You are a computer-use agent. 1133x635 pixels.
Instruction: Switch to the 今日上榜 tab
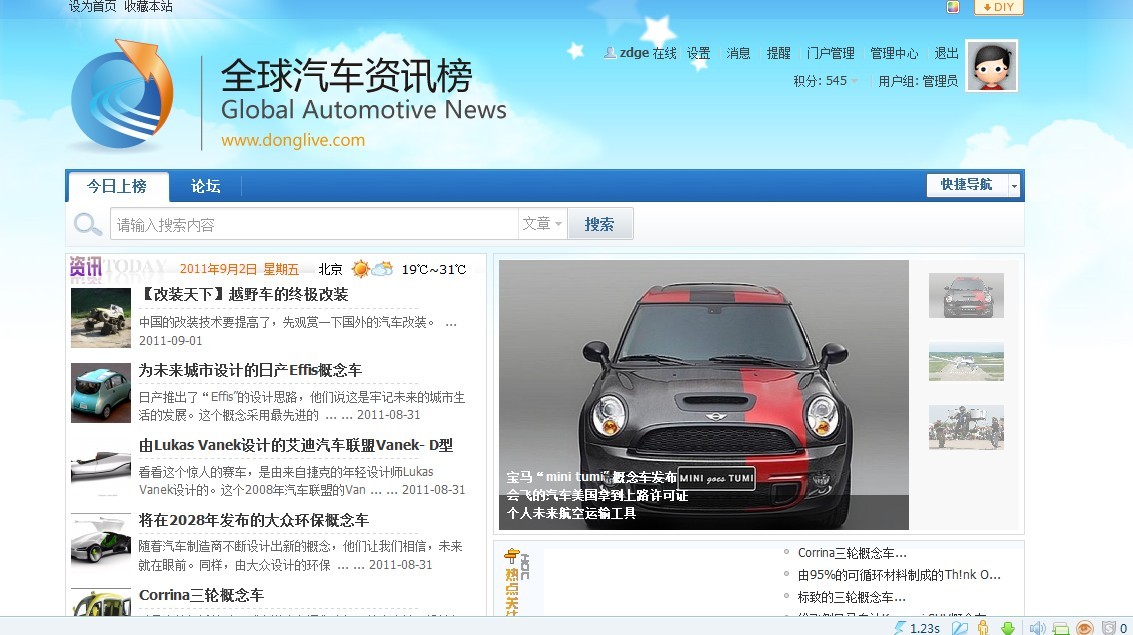(117, 186)
